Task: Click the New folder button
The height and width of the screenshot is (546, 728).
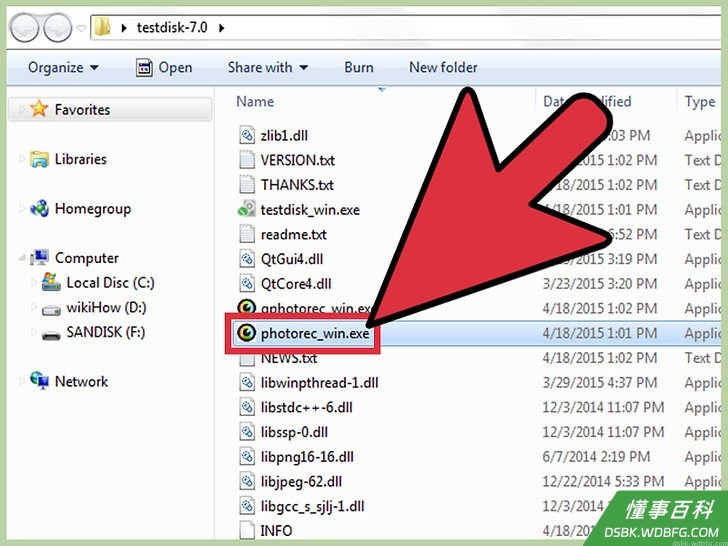Action: pyautogui.click(x=443, y=68)
